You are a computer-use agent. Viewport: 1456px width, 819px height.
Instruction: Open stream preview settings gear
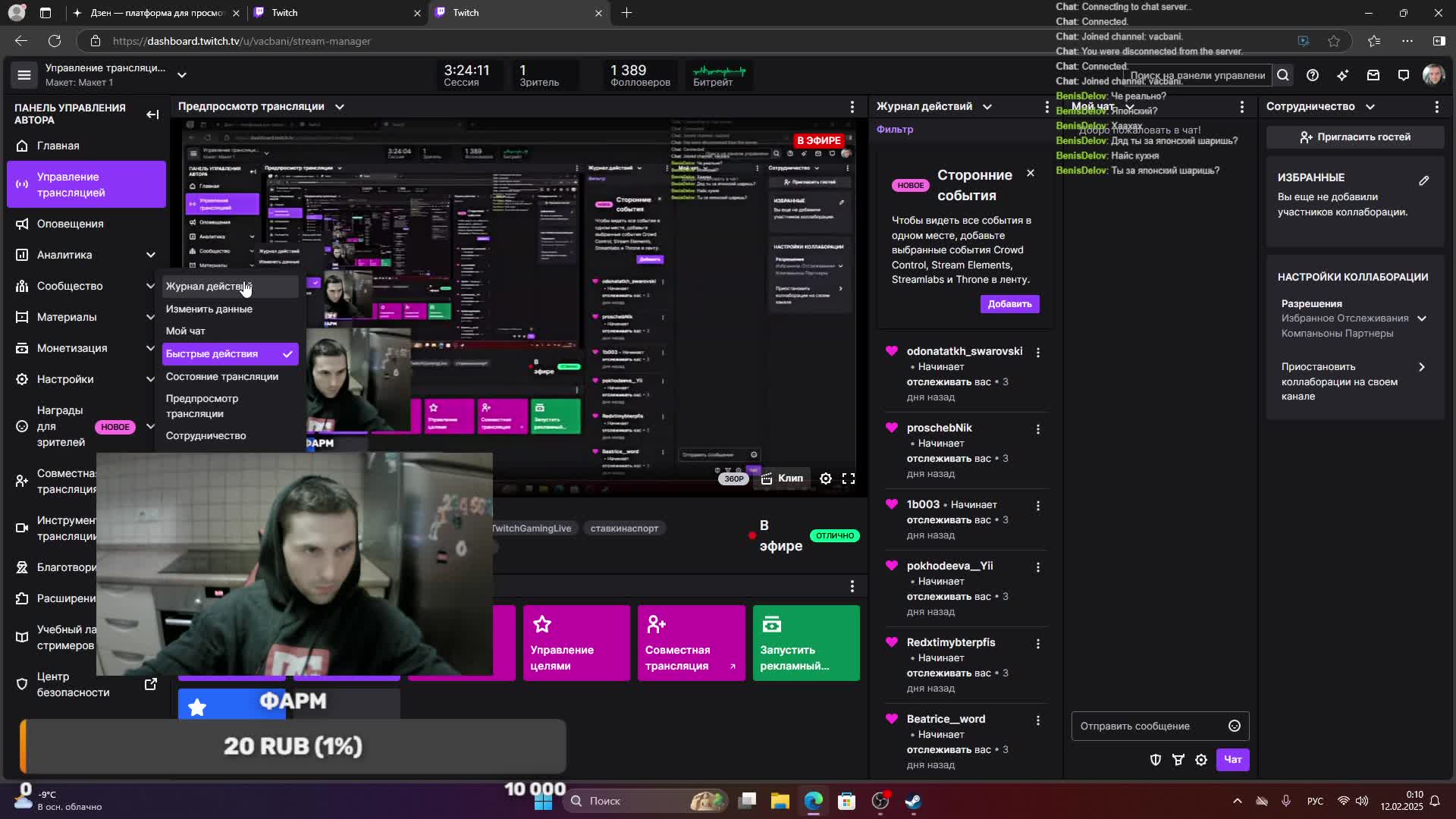coord(826,479)
